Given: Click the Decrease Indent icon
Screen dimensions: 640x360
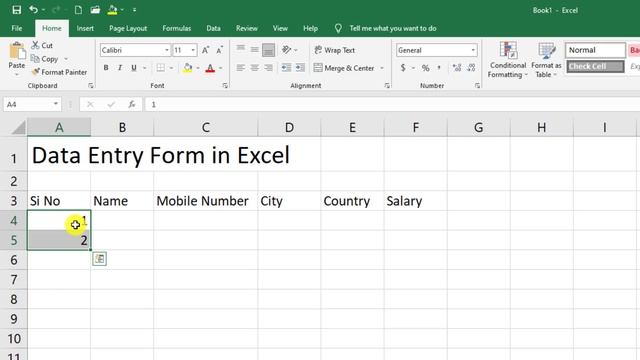Looking at the screenshot, I should (287, 68).
